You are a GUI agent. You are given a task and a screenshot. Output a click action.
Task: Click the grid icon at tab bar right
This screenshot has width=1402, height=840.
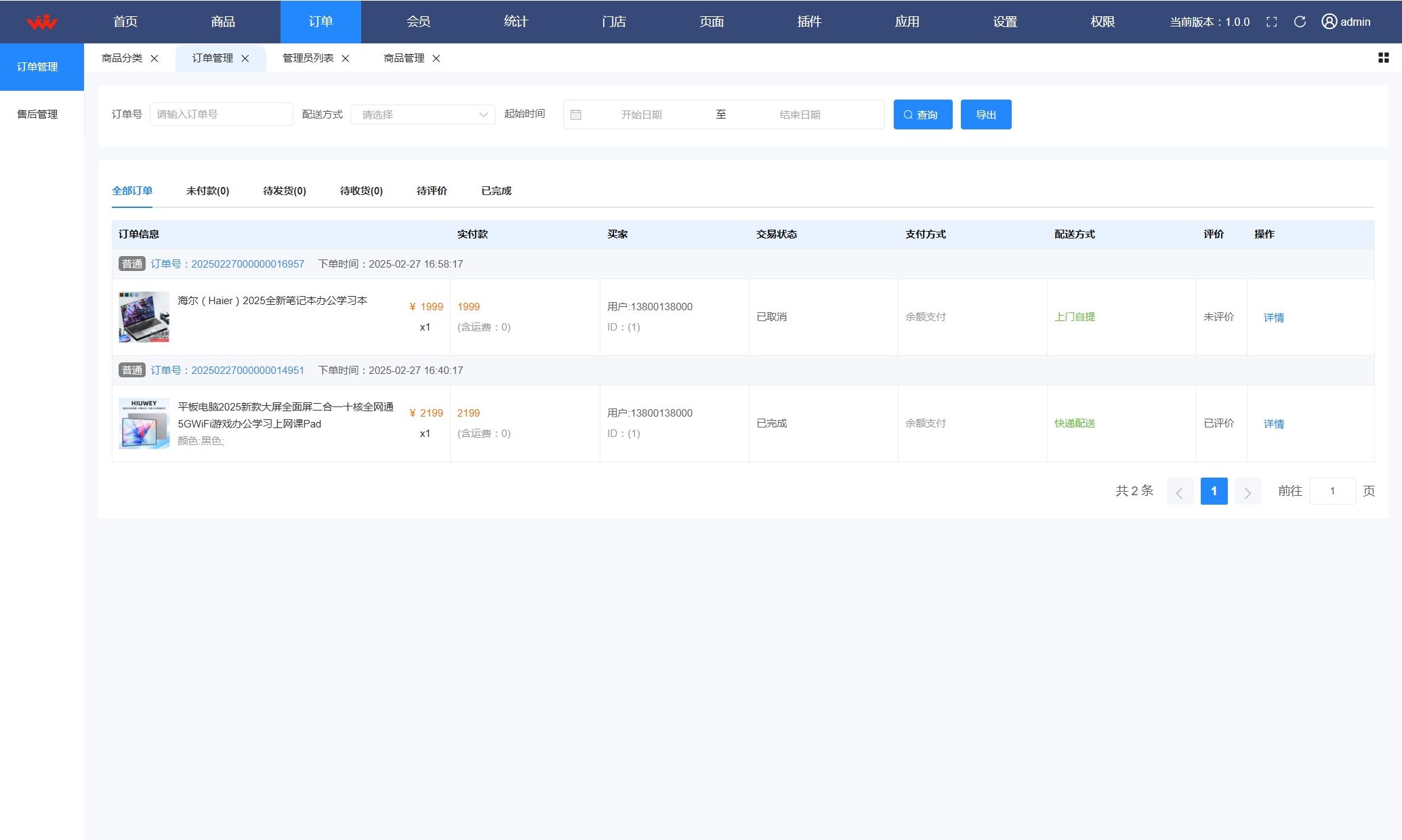coord(1383,58)
